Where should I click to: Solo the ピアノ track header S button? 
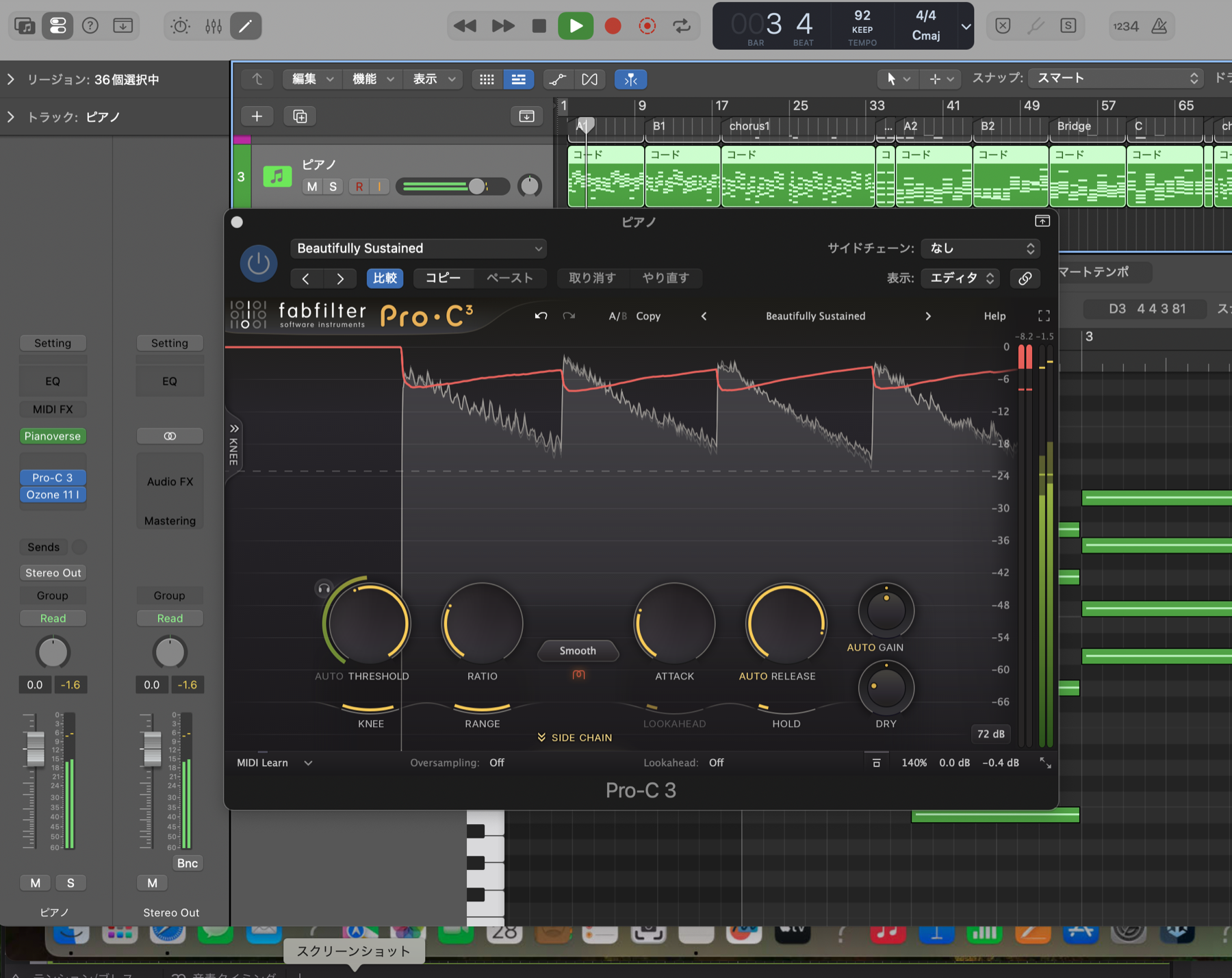[333, 186]
